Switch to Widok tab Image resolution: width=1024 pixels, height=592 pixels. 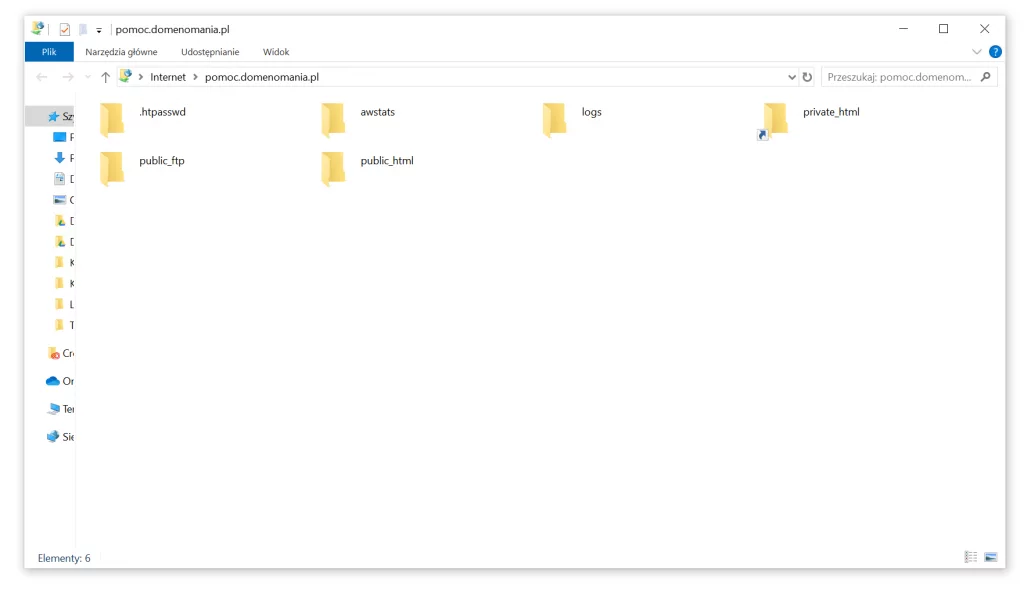click(x=276, y=52)
